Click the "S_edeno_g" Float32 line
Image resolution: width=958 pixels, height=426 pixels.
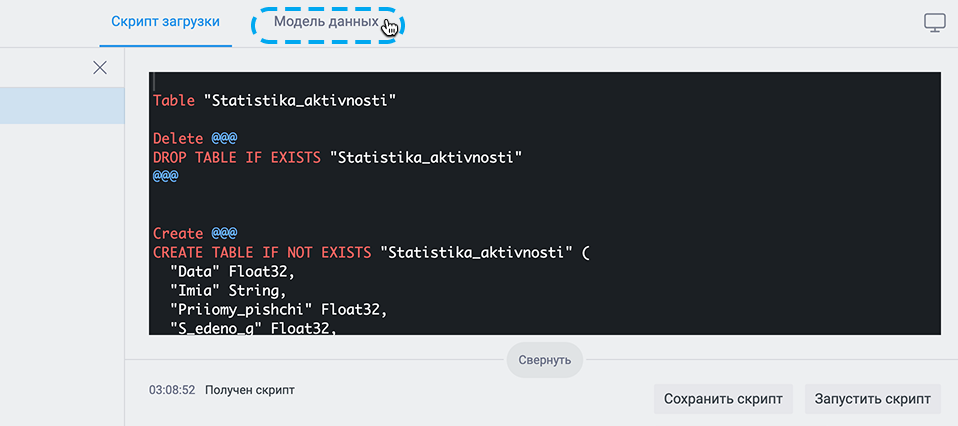[254, 328]
